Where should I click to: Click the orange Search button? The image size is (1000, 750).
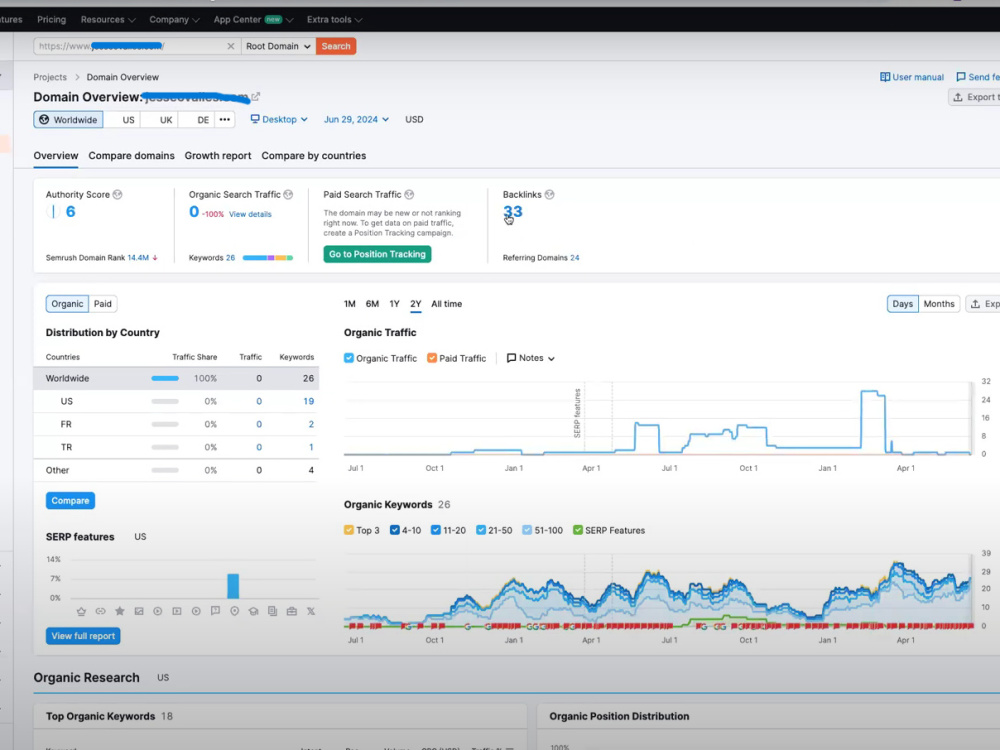pyautogui.click(x=335, y=46)
